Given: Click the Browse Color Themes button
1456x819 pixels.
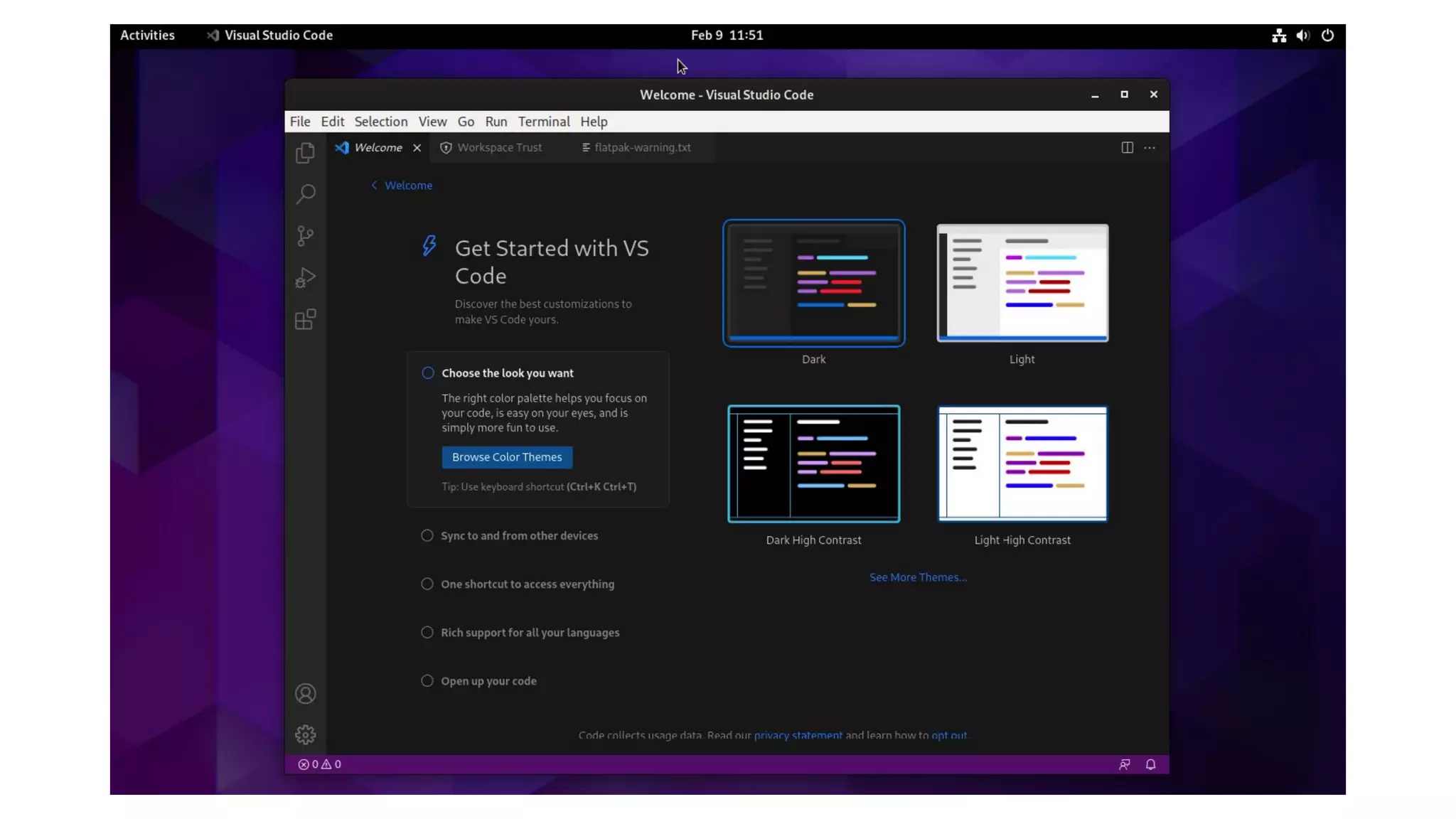Looking at the screenshot, I should coord(506,457).
